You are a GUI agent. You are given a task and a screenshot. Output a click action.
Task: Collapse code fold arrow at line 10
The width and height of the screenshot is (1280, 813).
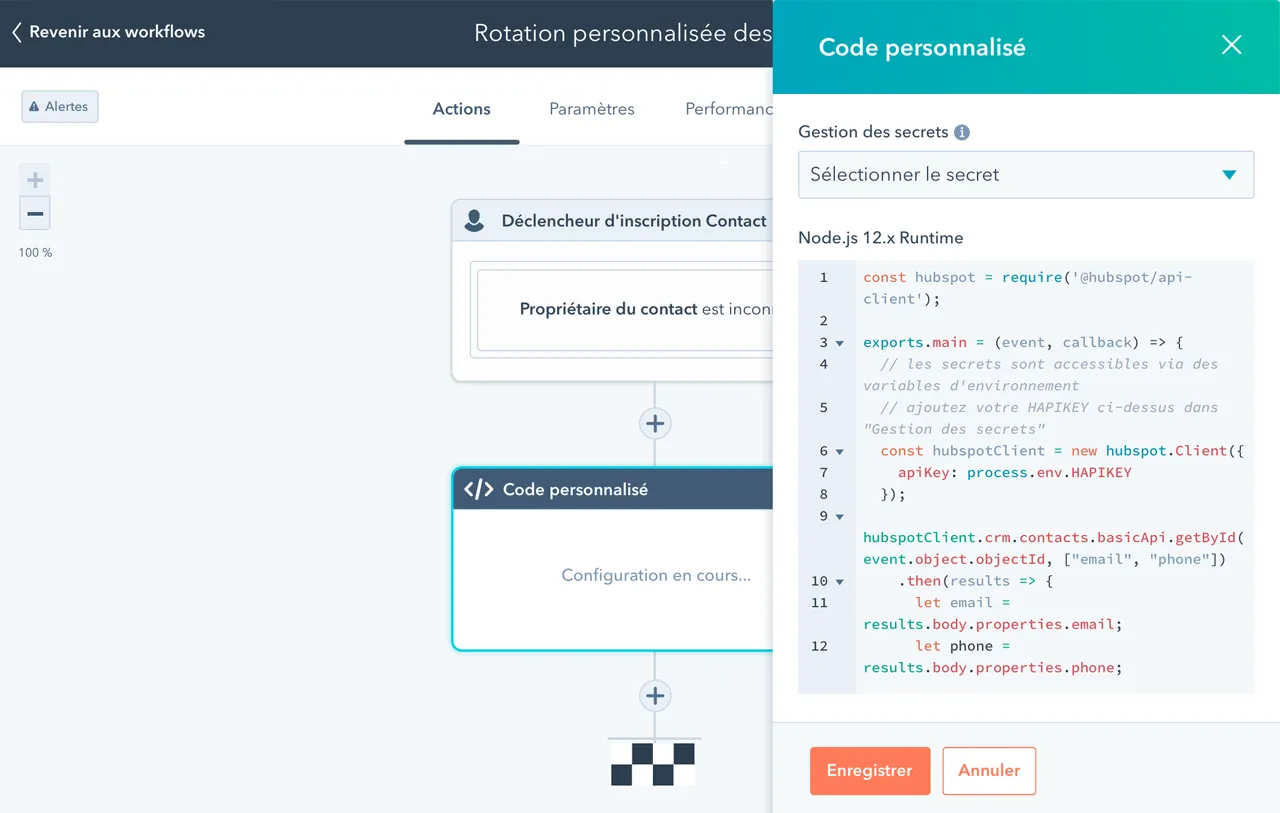(x=840, y=582)
